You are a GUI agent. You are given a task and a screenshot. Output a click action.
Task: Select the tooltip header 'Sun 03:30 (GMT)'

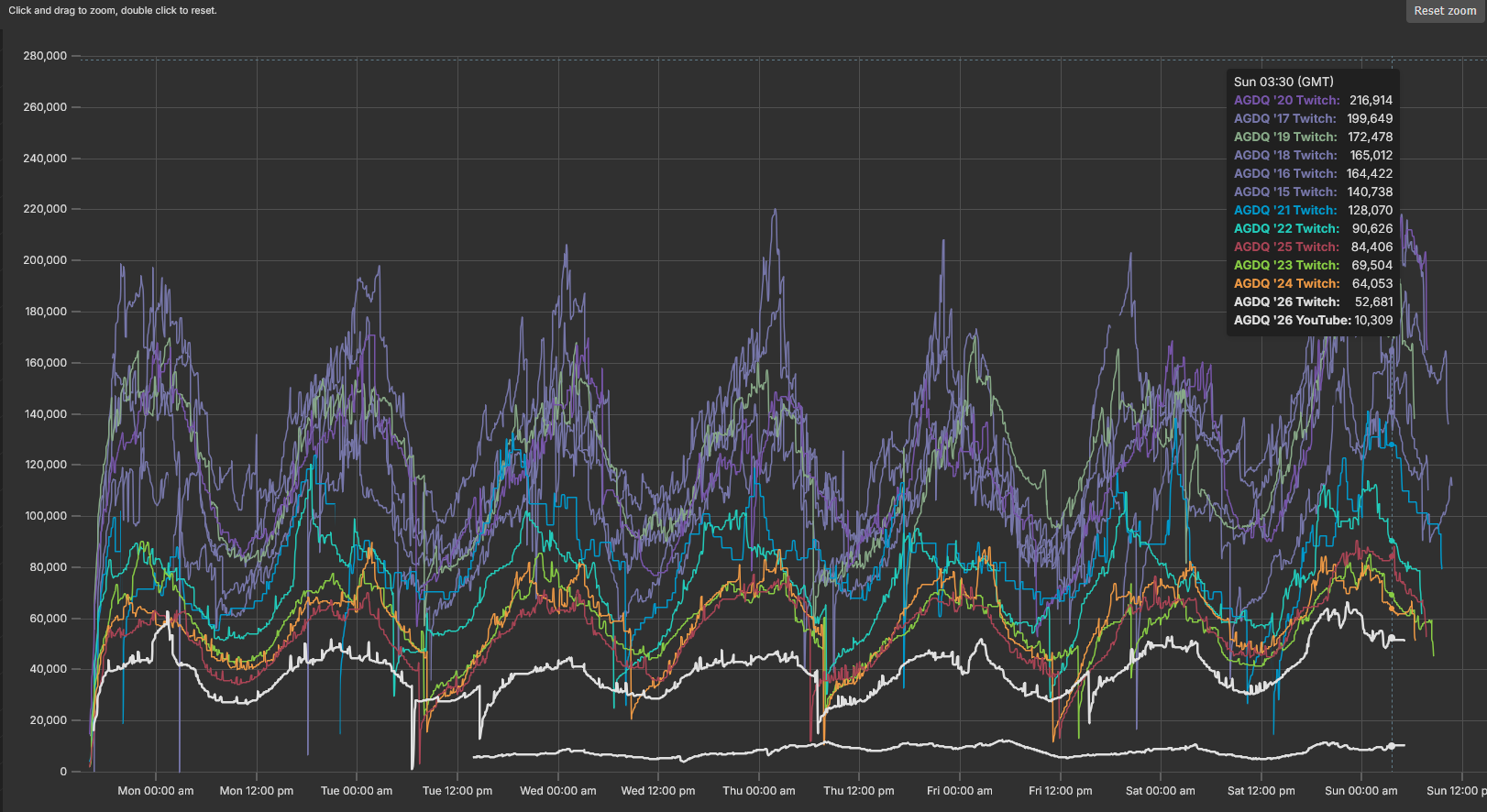click(1283, 82)
